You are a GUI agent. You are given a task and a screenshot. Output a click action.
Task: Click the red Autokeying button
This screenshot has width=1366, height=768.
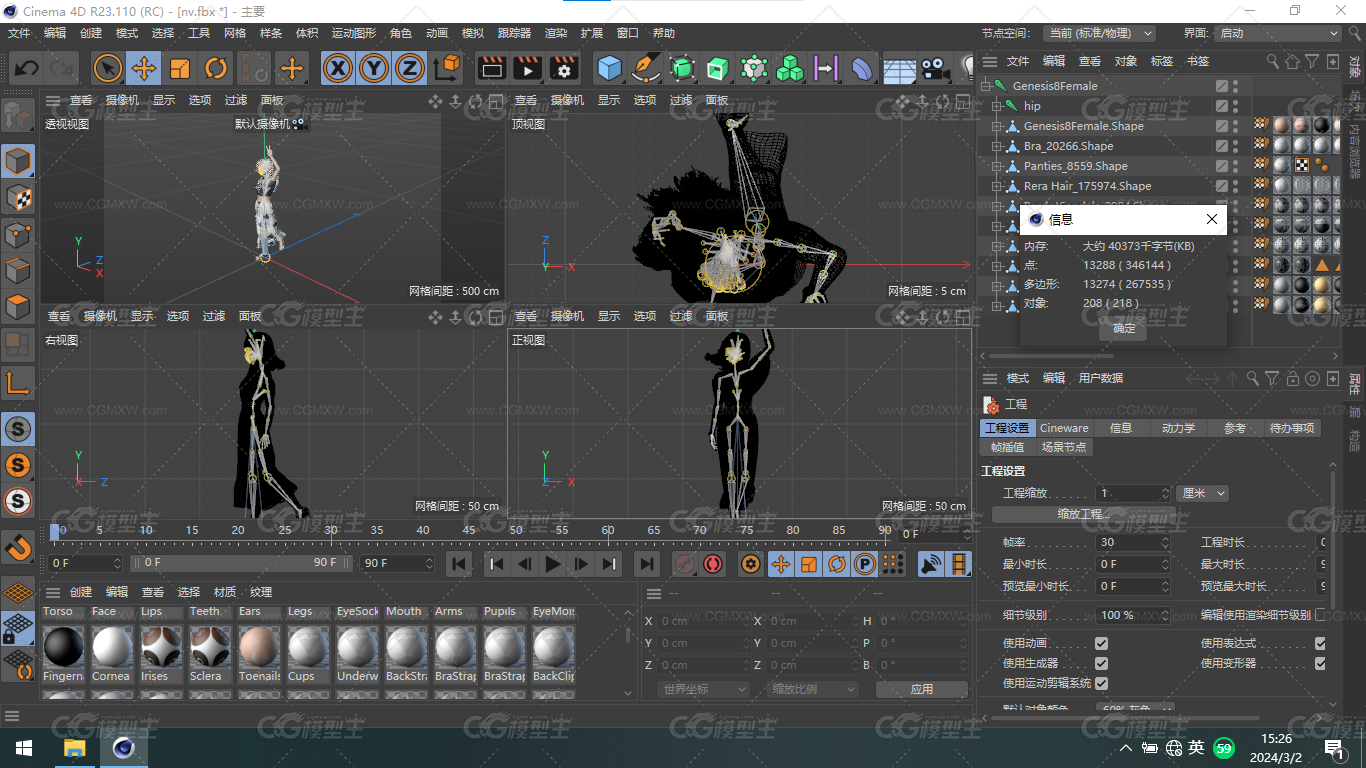(x=713, y=564)
